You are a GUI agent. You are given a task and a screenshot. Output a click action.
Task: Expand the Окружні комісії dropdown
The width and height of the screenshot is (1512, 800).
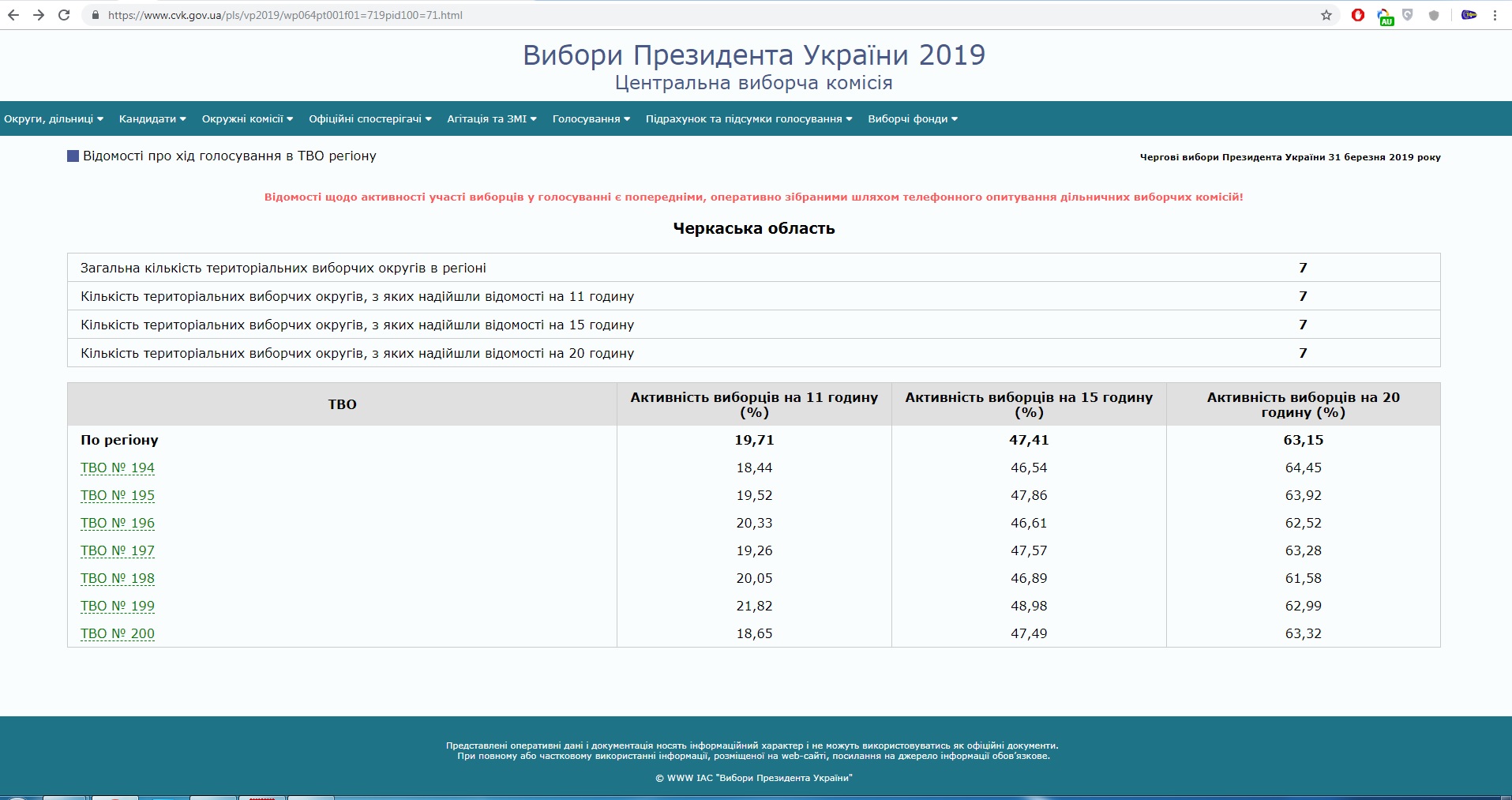coord(247,119)
